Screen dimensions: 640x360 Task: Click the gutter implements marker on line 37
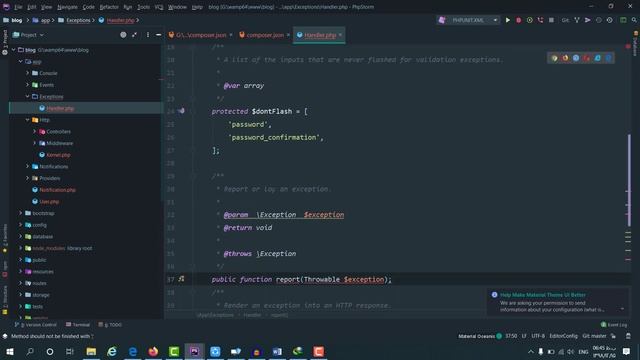[x=181, y=279]
